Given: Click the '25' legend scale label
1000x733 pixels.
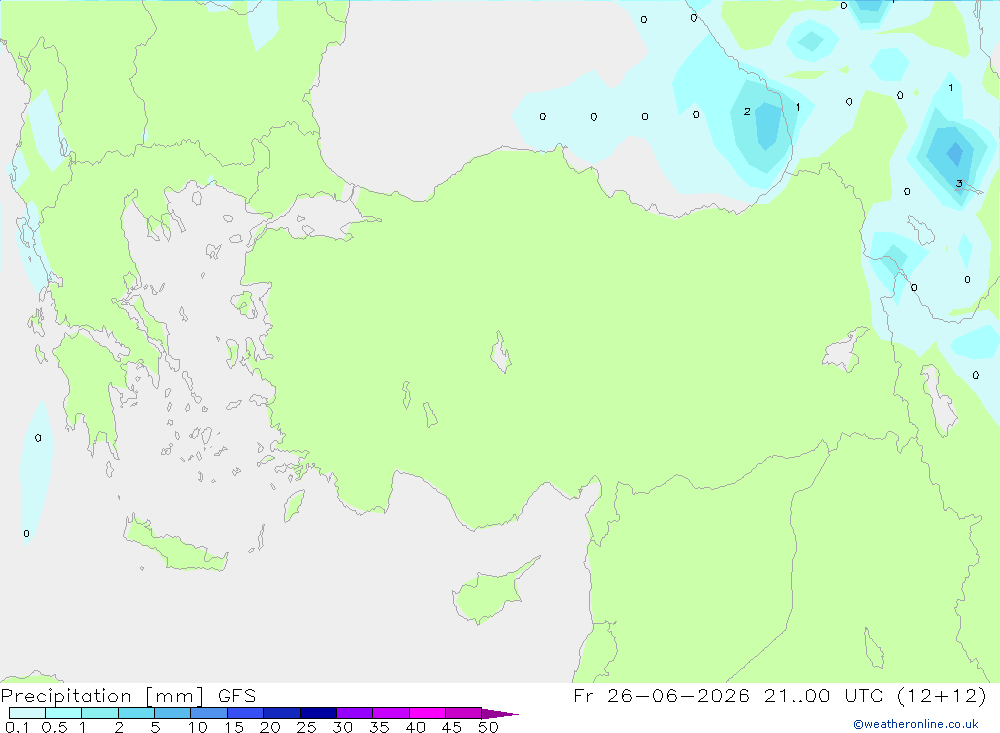Looking at the screenshot, I should 306,727.
